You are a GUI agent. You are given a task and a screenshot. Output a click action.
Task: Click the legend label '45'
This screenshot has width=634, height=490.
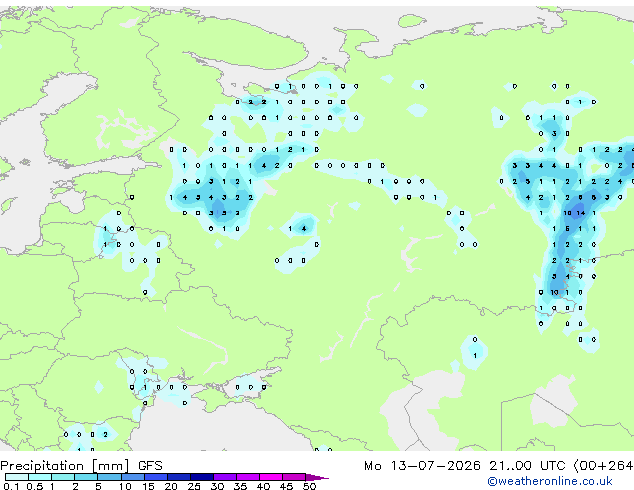pyautogui.click(x=286, y=486)
